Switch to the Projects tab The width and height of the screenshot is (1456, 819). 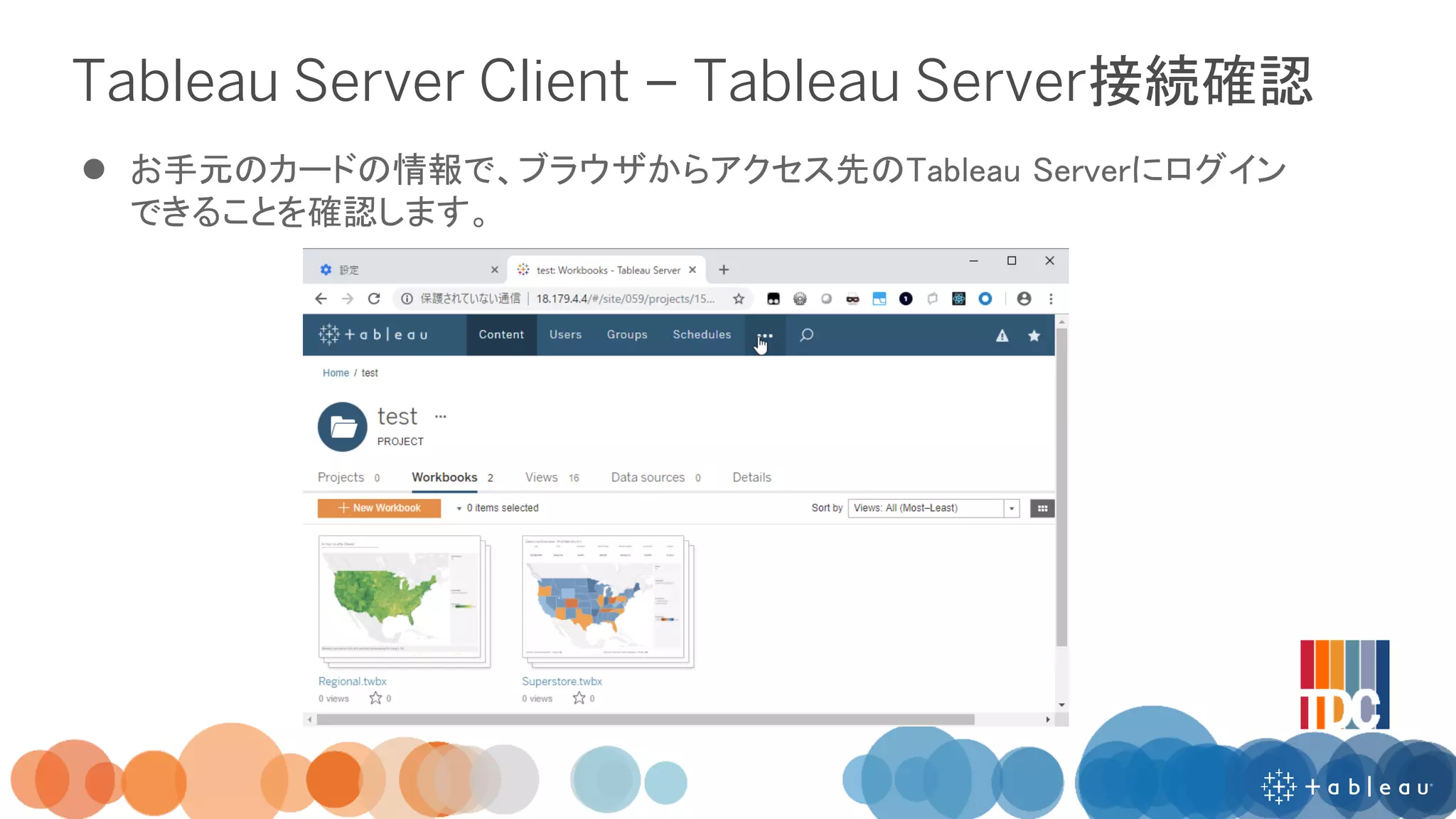[348, 477]
